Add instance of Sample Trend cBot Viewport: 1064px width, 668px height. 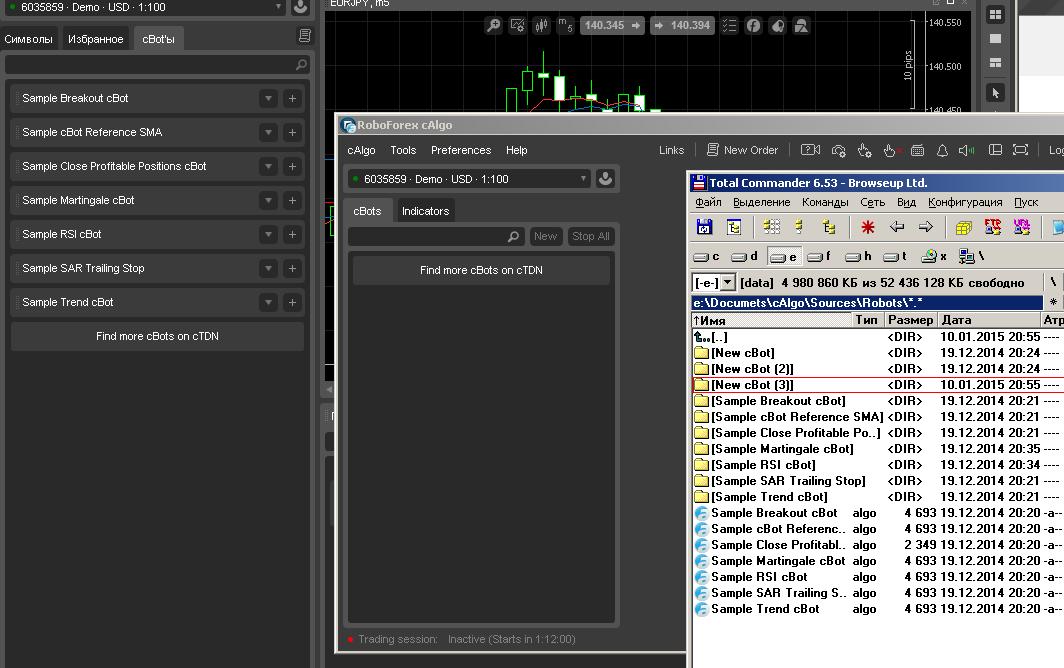pyautogui.click(x=292, y=302)
